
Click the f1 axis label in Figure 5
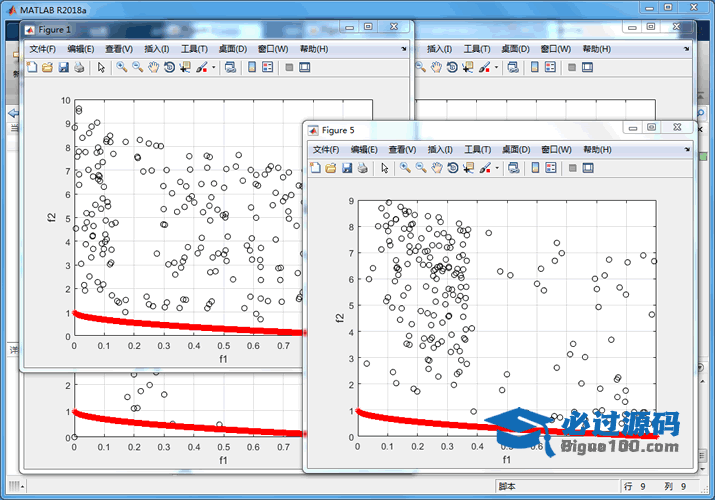tap(507, 459)
